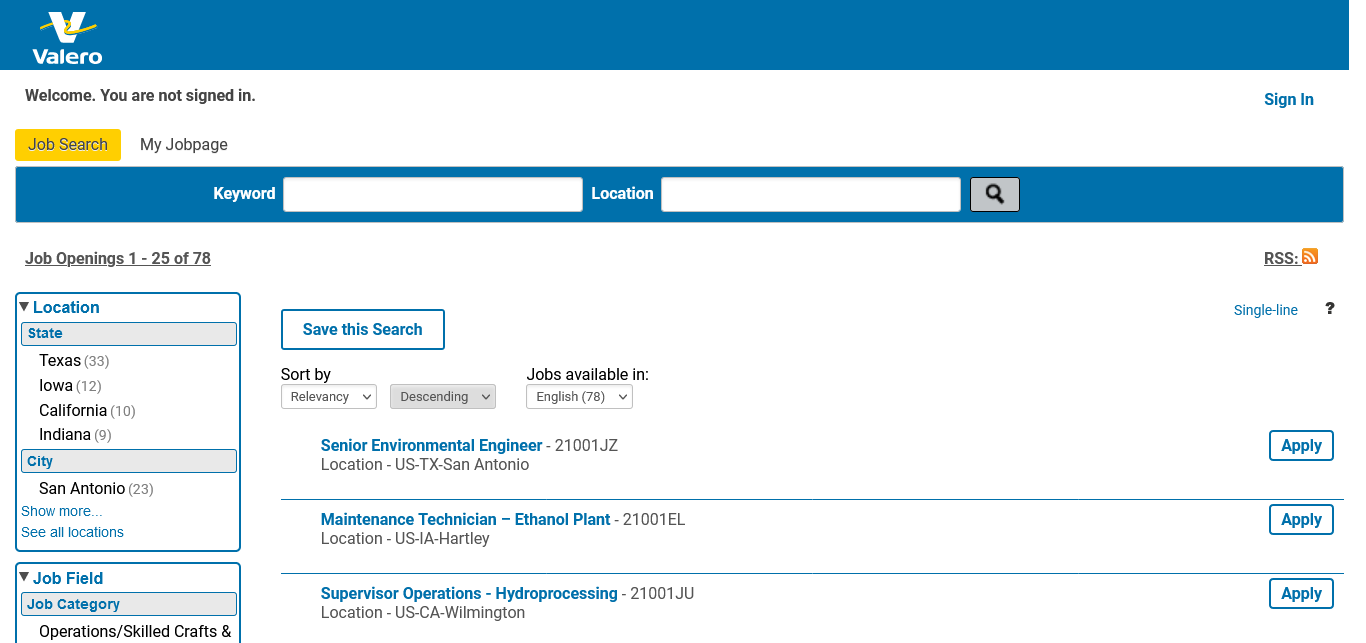Viewport: 1366px width, 643px height.
Task: Open the RSS feed icon
Action: tap(1309, 257)
